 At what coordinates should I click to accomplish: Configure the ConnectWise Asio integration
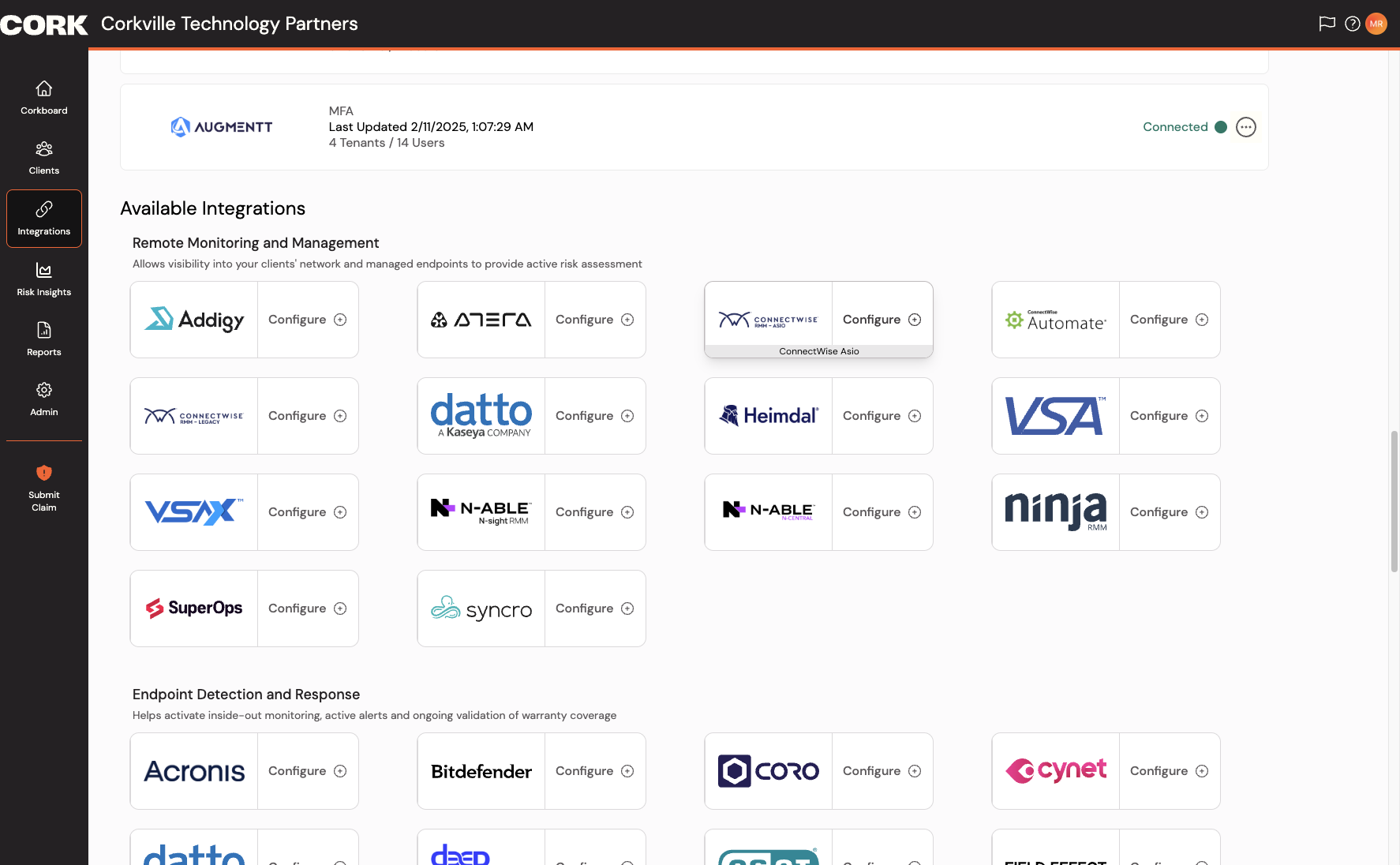pos(882,320)
